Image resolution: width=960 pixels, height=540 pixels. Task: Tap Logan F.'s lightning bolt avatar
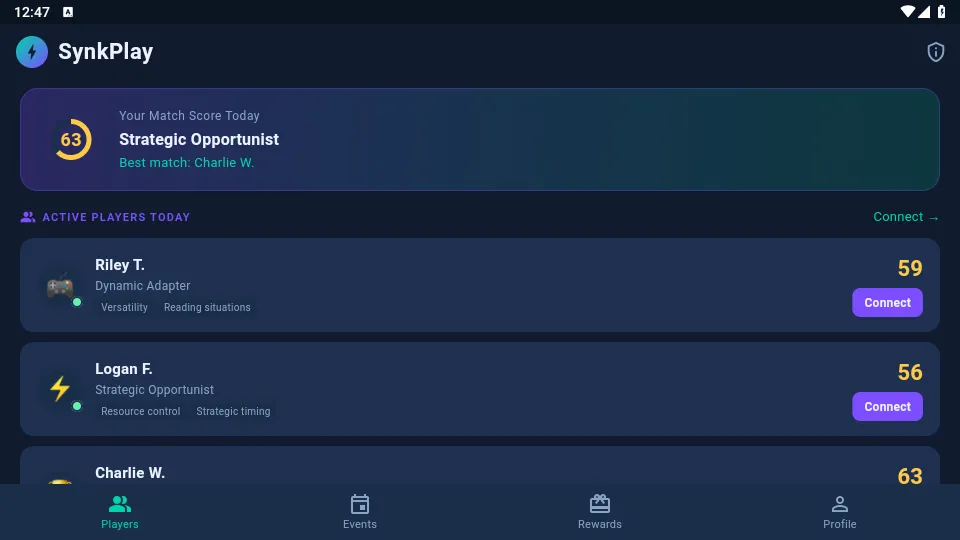[x=60, y=389]
